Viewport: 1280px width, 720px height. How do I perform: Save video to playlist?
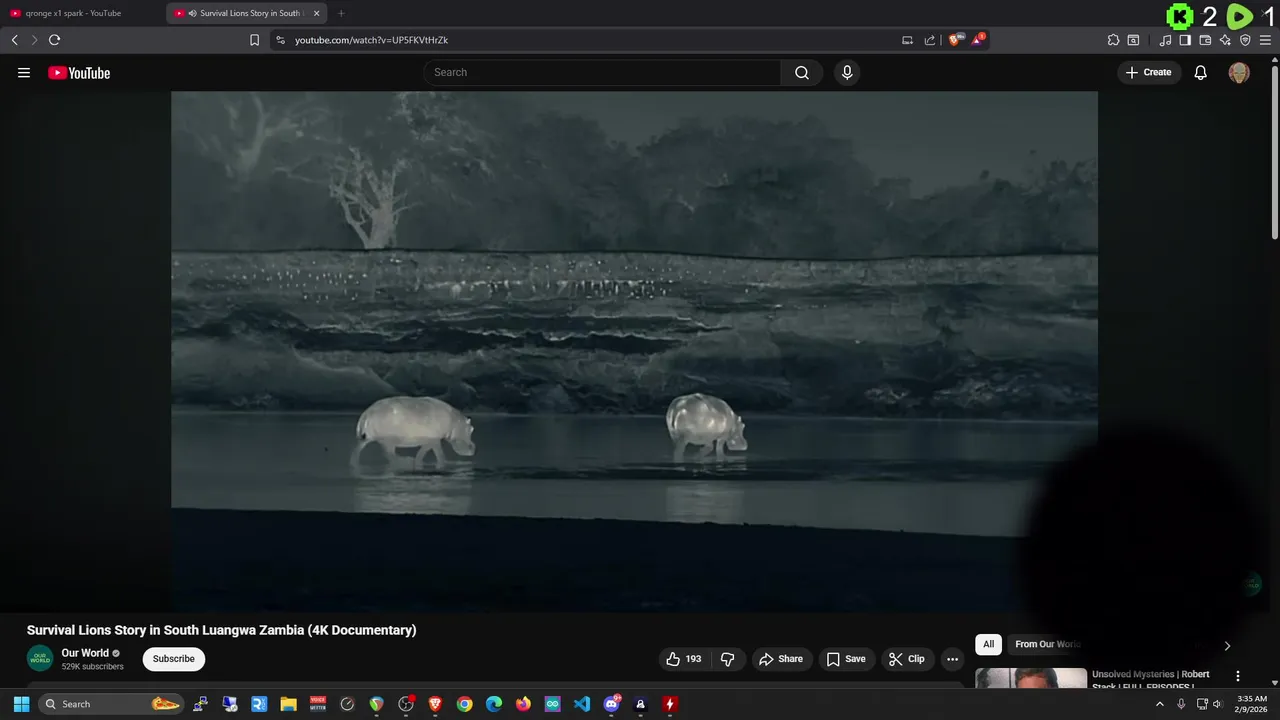846,659
